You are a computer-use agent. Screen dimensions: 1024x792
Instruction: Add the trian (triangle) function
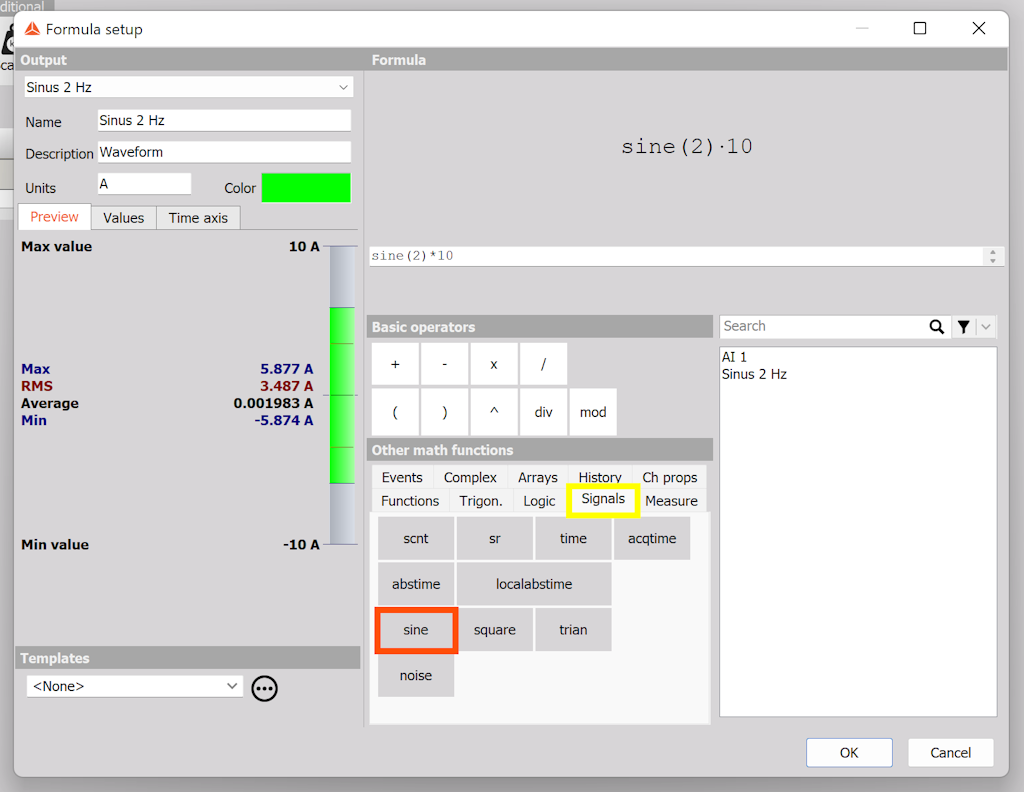click(573, 629)
